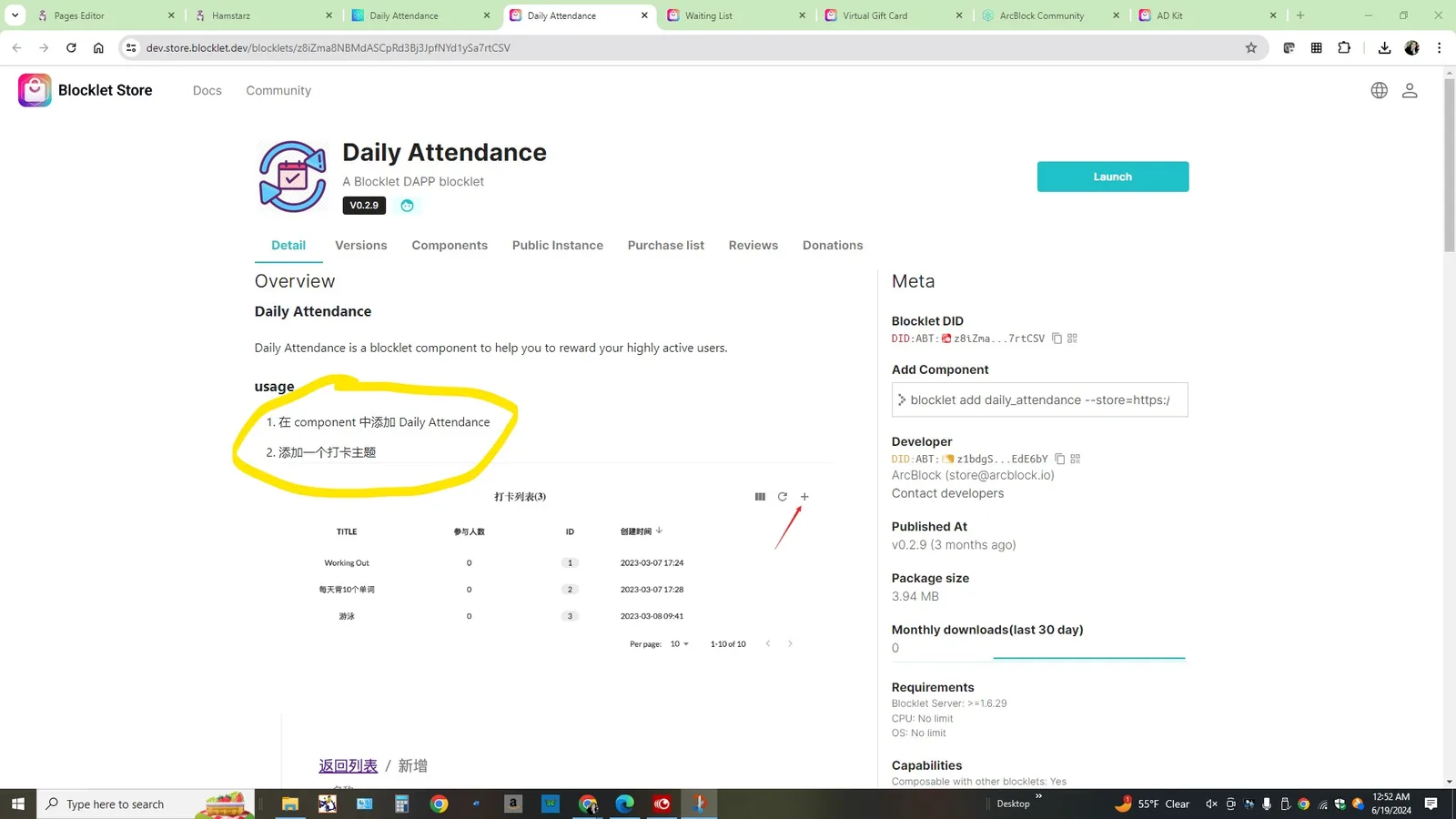Switch to the Versions tab
The height and width of the screenshot is (819, 1456).
click(x=360, y=246)
